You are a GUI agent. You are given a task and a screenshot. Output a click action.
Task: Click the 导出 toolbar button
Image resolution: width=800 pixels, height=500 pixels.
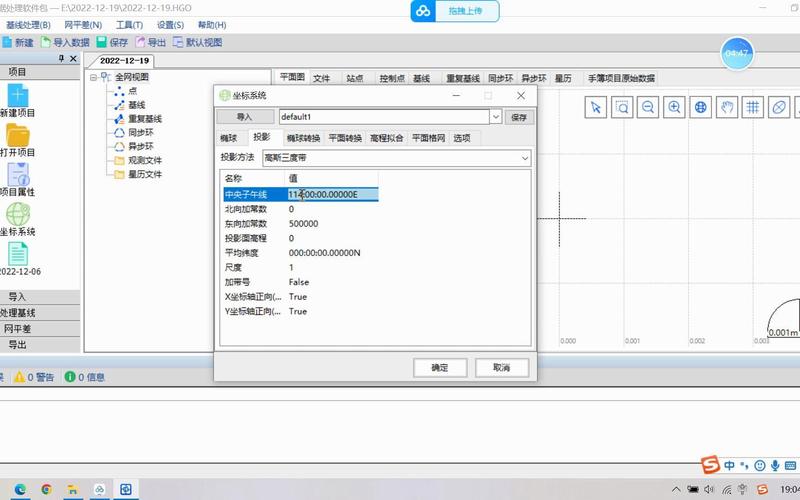[151, 42]
